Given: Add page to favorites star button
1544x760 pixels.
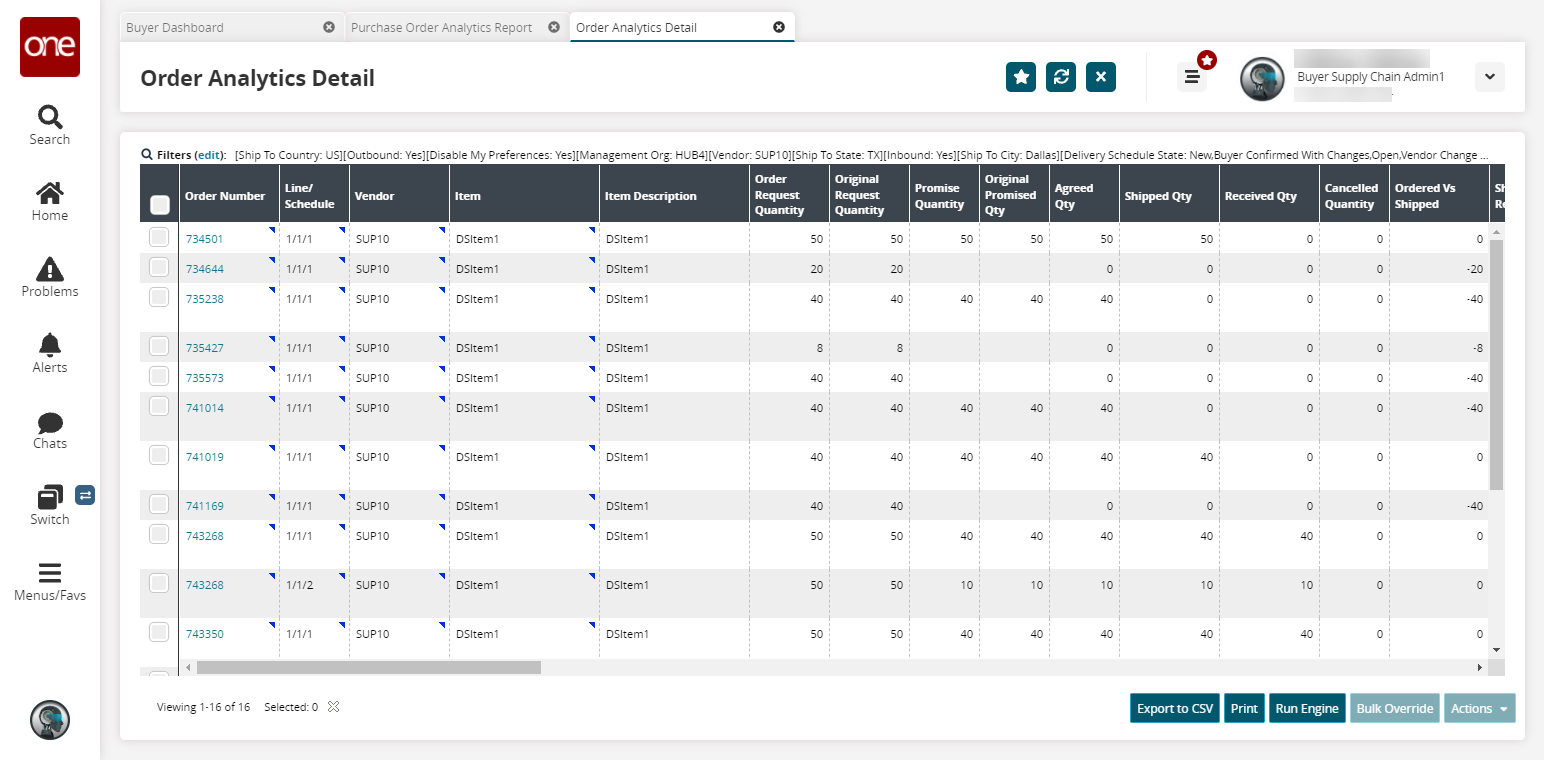Looking at the screenshot, I should click(x=1021, y=77).
